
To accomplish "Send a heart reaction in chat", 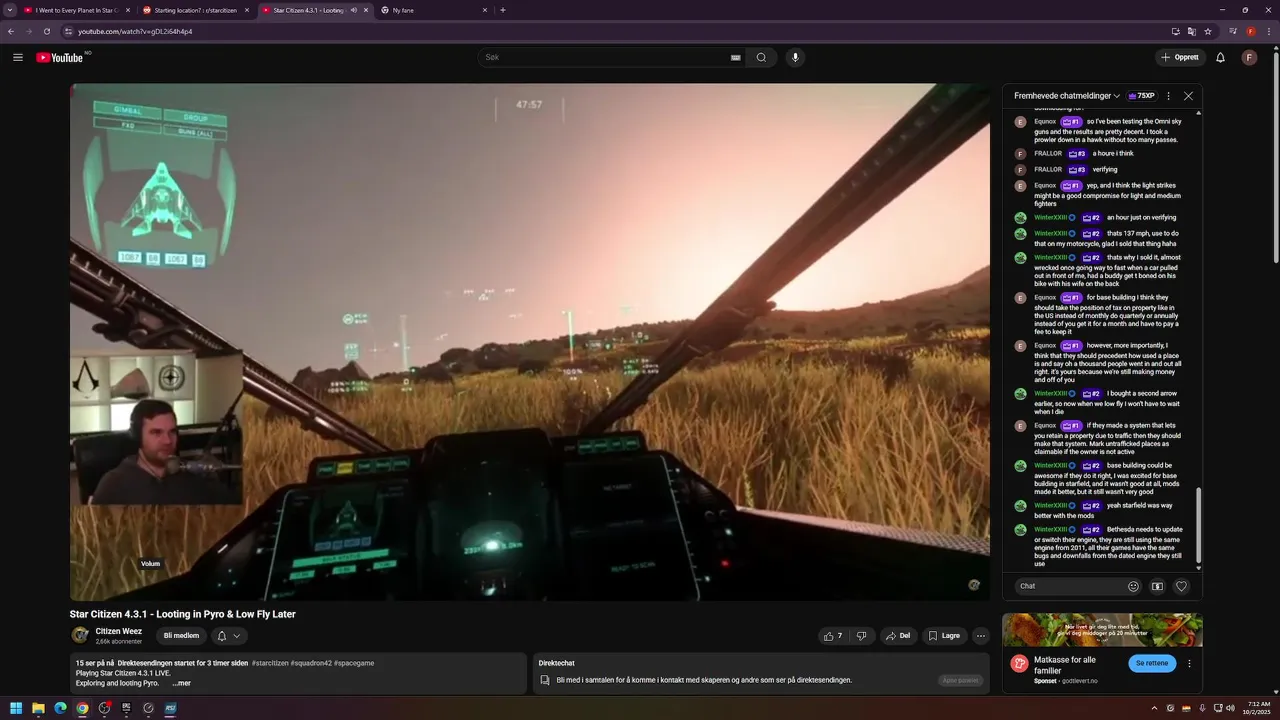I will [x=1181, y=586].
